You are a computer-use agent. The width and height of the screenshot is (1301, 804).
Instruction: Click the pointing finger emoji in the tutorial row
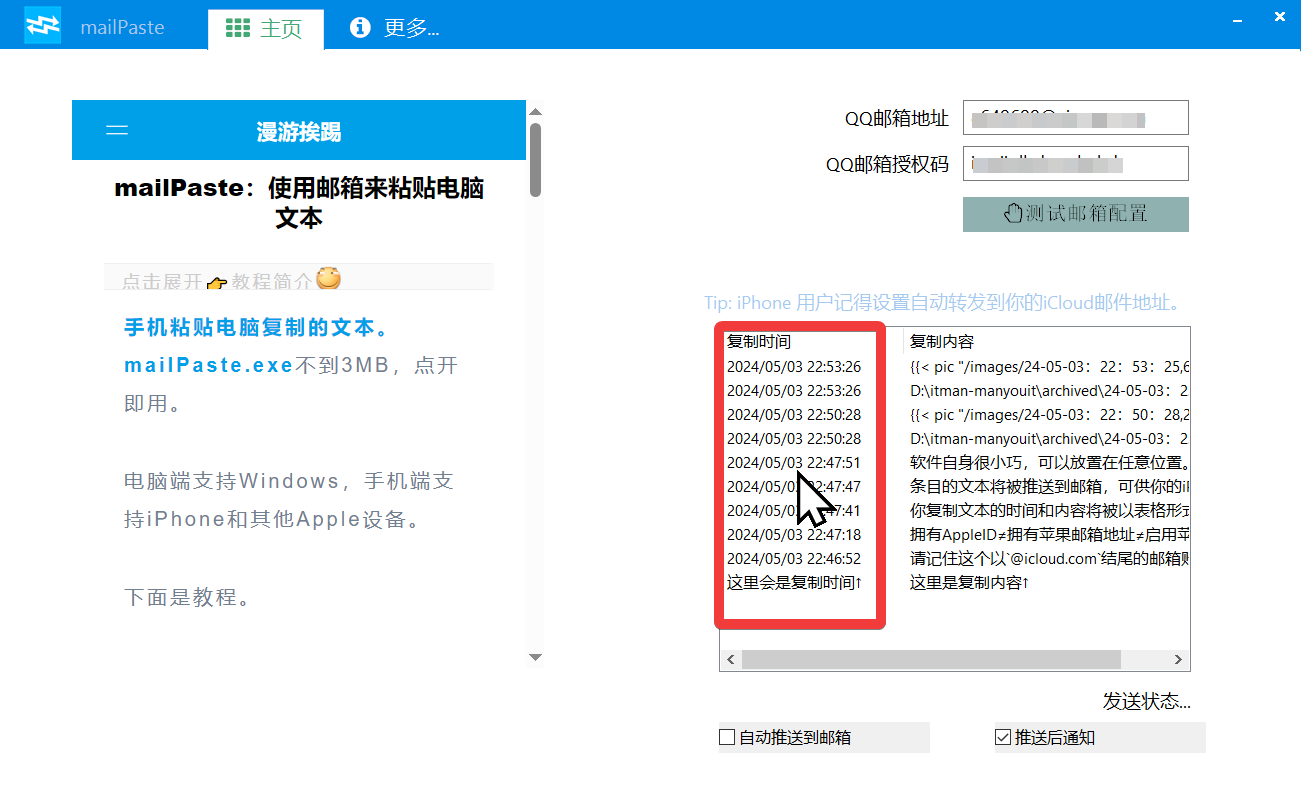[216, 282]
